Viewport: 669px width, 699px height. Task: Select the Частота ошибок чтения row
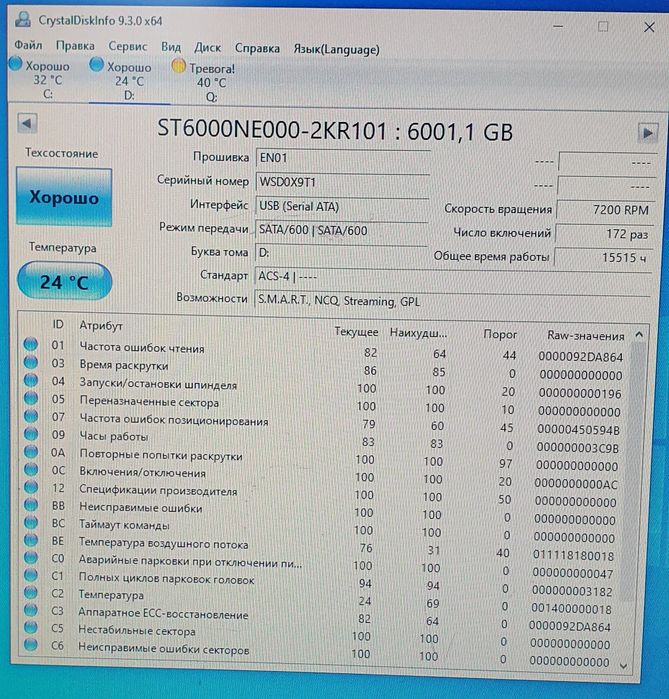click(x=325, y=350)
